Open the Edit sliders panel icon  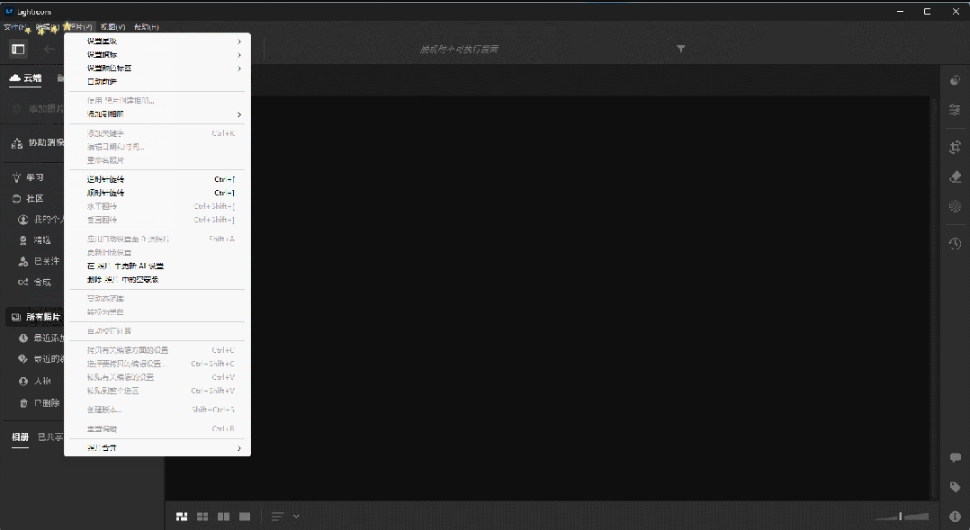coord(955,110)
